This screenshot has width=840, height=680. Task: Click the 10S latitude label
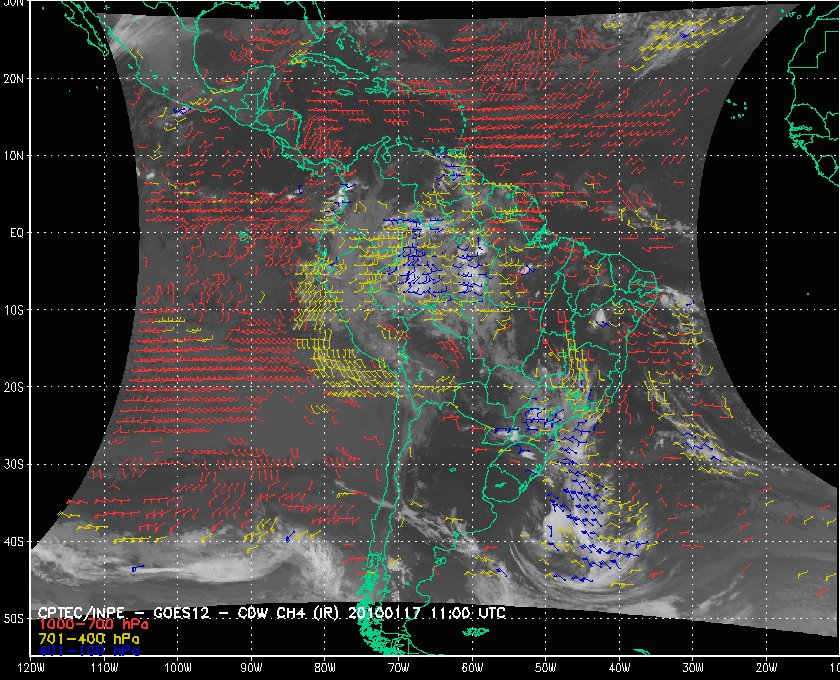14,310
